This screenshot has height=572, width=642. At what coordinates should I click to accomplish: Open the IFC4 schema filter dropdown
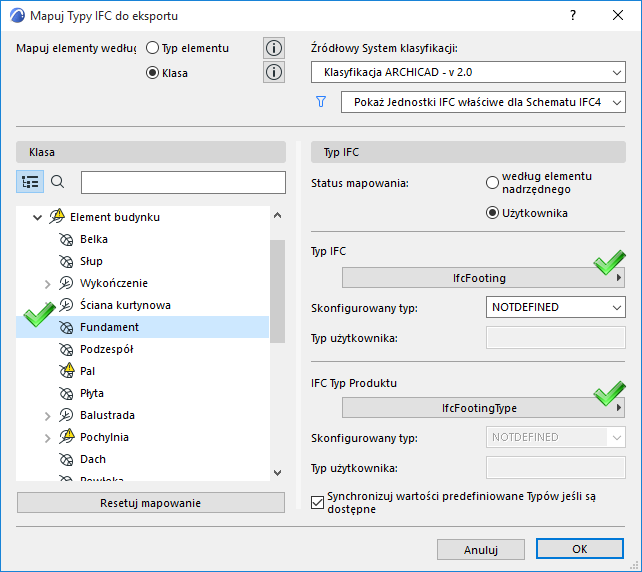pyautogui.click(x=483, y=102)
